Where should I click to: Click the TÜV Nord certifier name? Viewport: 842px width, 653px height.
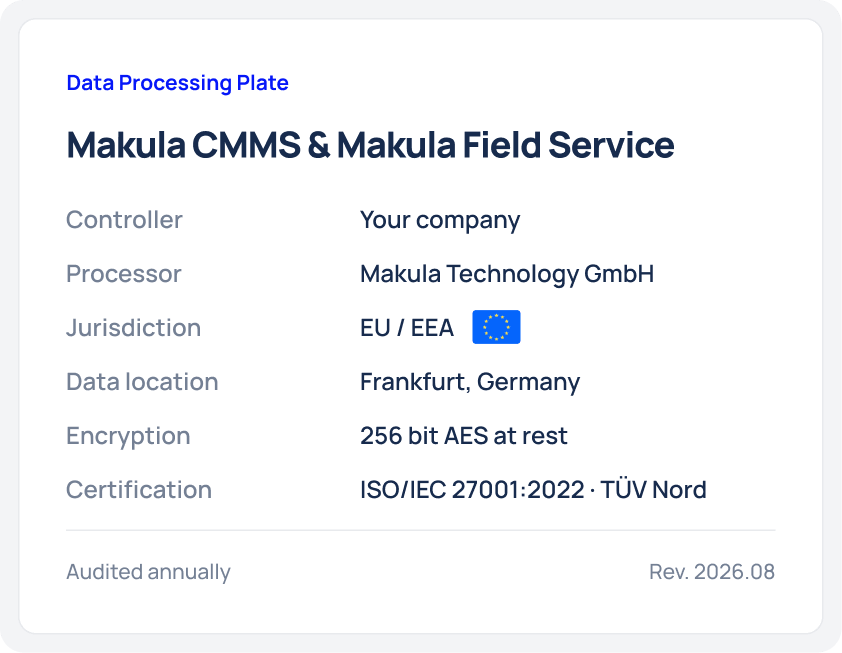click(654, 490)
